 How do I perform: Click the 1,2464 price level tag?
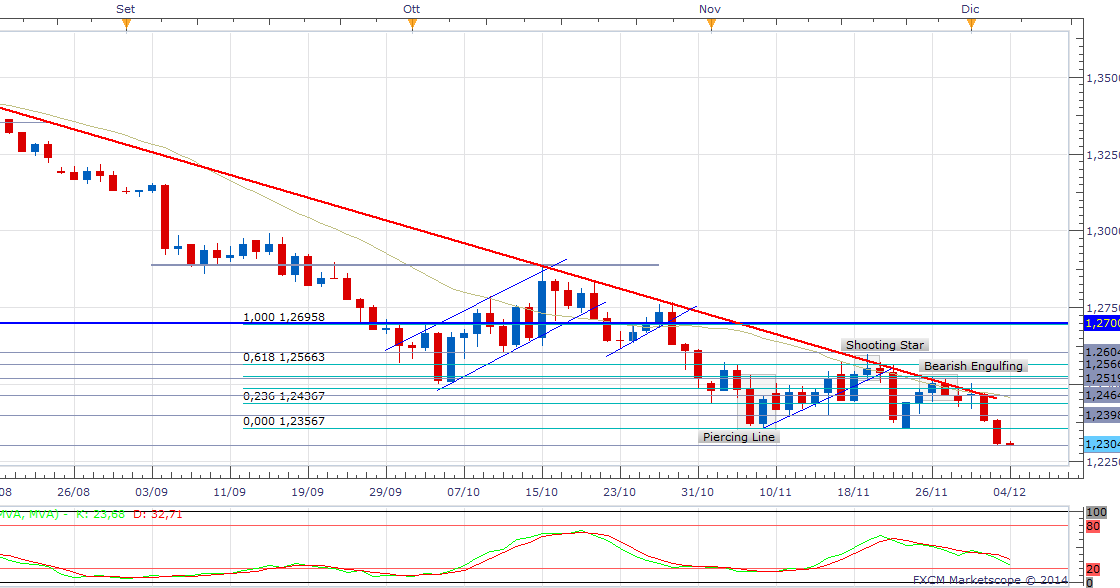tap(1102, 395)
